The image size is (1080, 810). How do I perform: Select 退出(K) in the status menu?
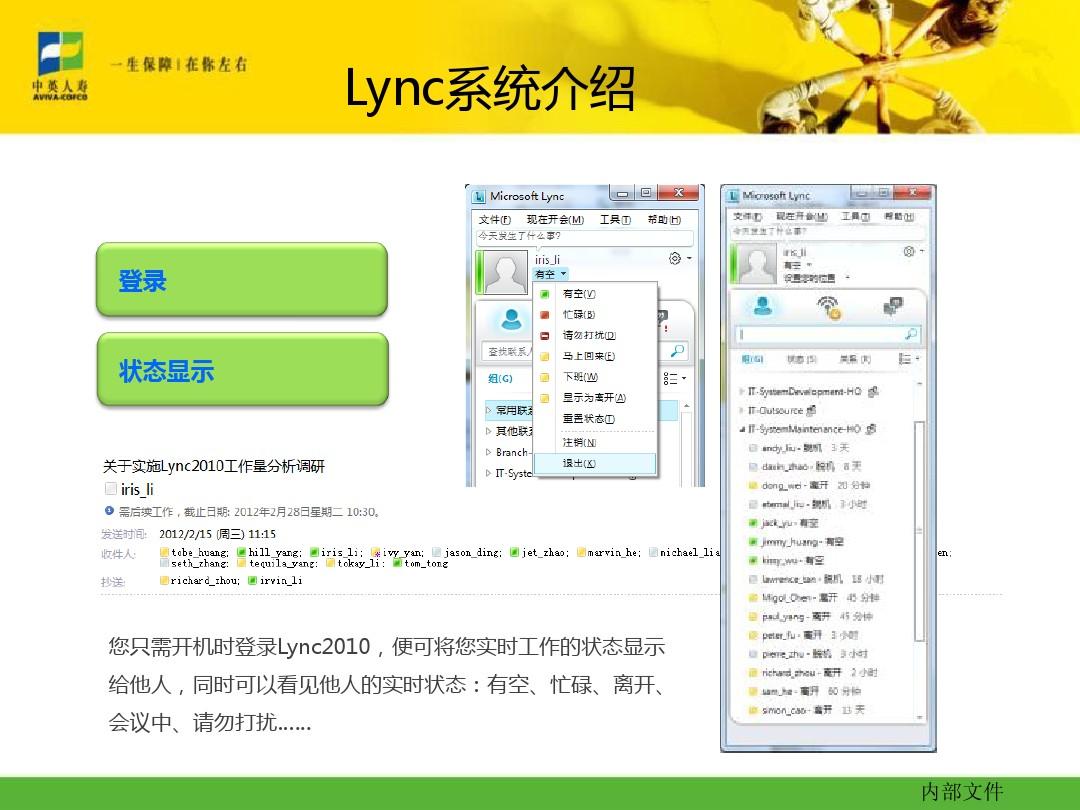(x=595, y=464)
